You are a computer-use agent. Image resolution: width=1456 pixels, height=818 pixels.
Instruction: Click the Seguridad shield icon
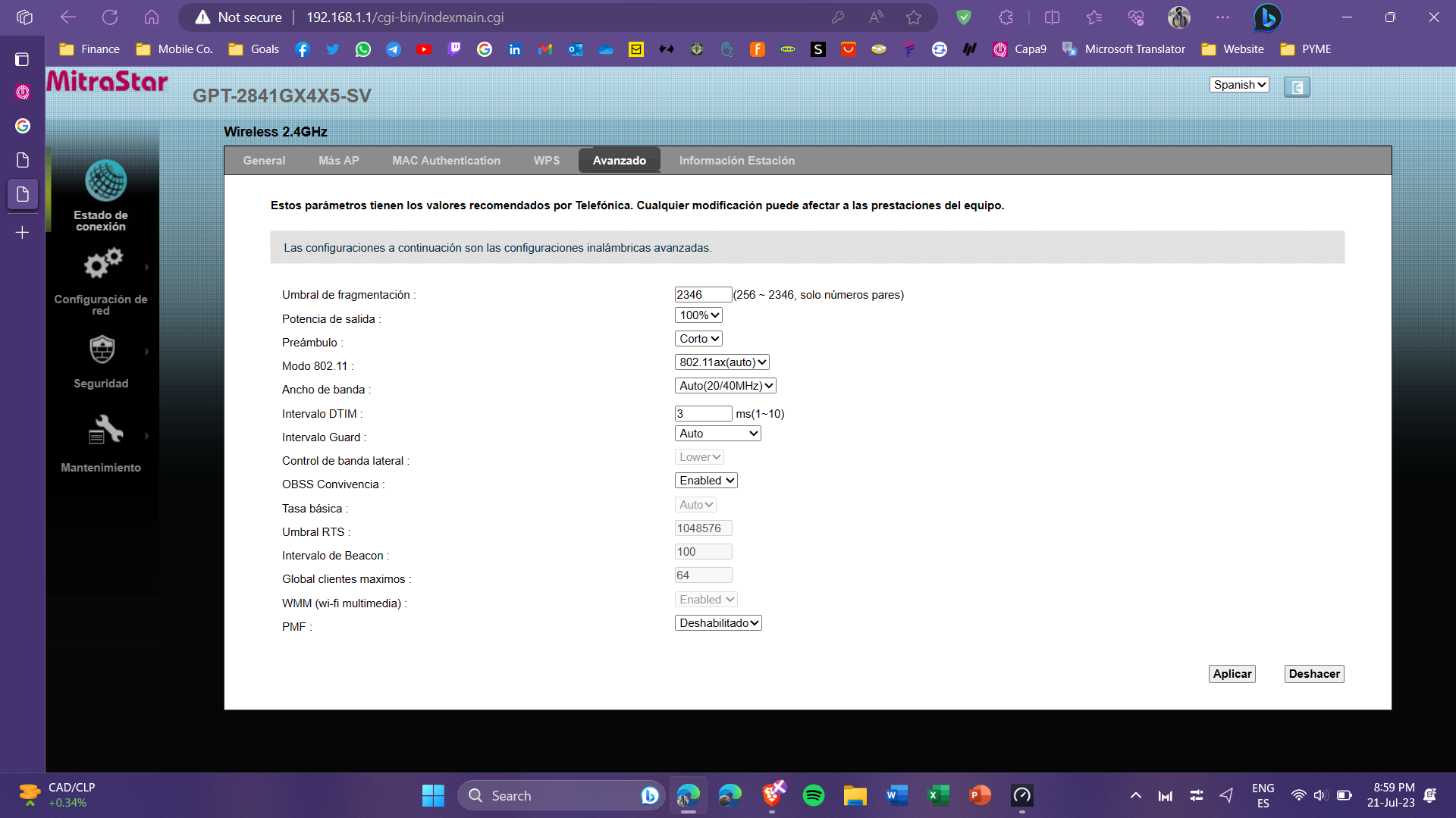pos(102,349)
